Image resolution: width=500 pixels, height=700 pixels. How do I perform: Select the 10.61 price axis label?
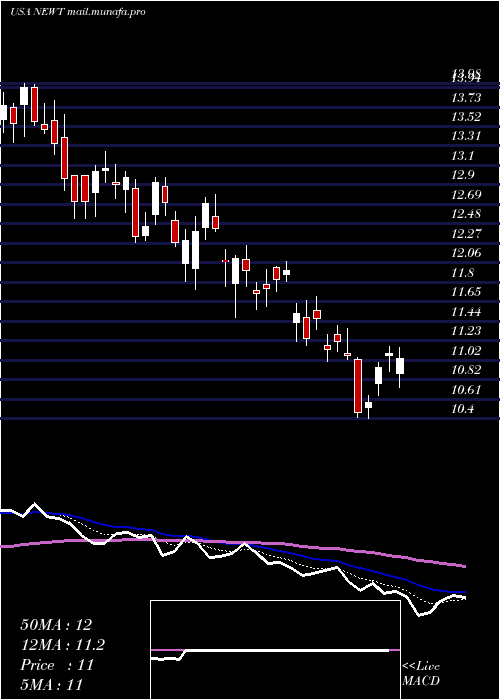pos(467,389)
